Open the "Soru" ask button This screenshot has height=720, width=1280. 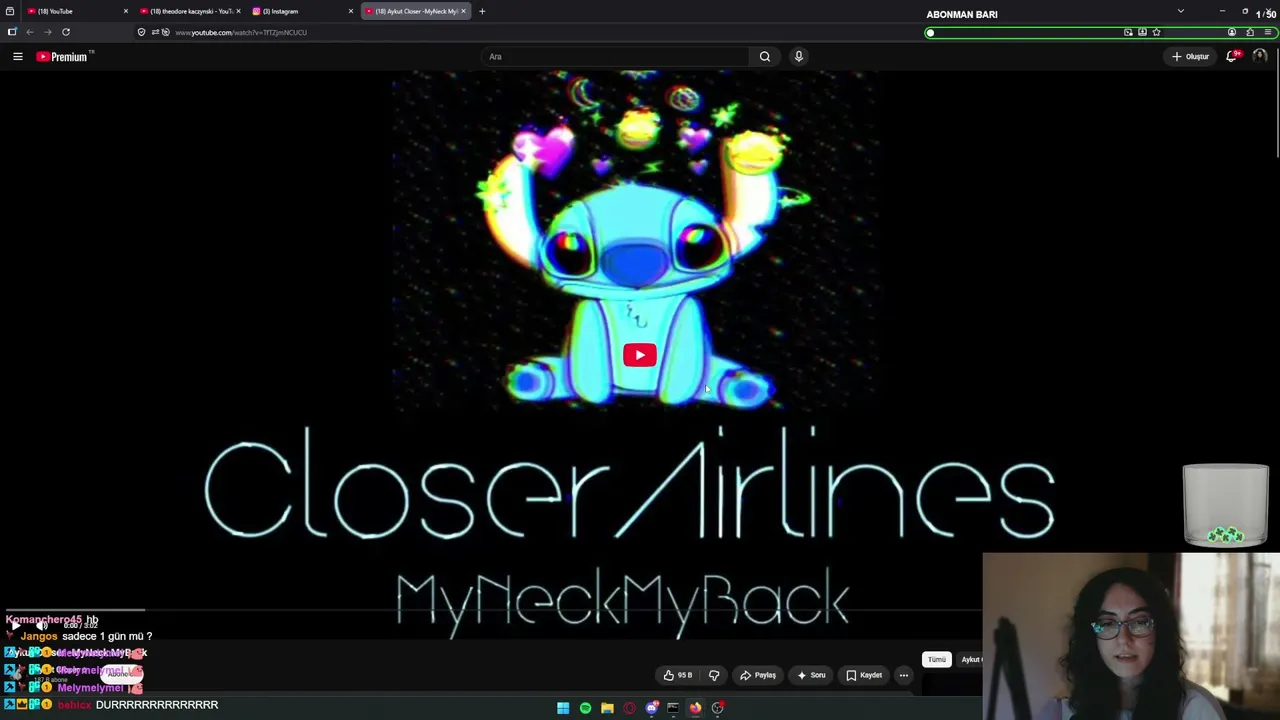pos(811,675)
